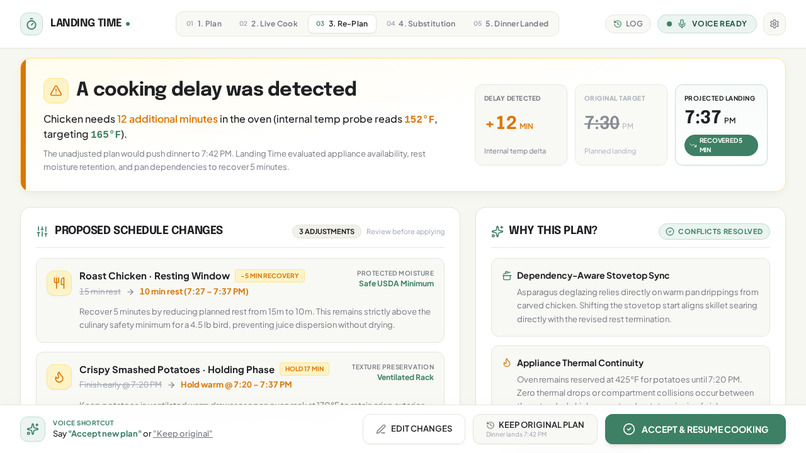Click "Hold warm @ 7:20 – 7:37 PM" text
This screenshot has width=806, height=453.
(x=236, y=385)
